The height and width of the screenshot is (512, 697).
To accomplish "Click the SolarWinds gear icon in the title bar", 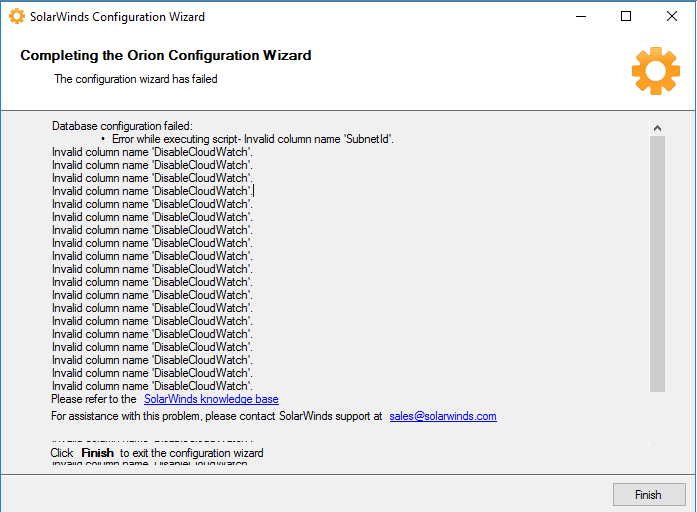I will (17, 16).
